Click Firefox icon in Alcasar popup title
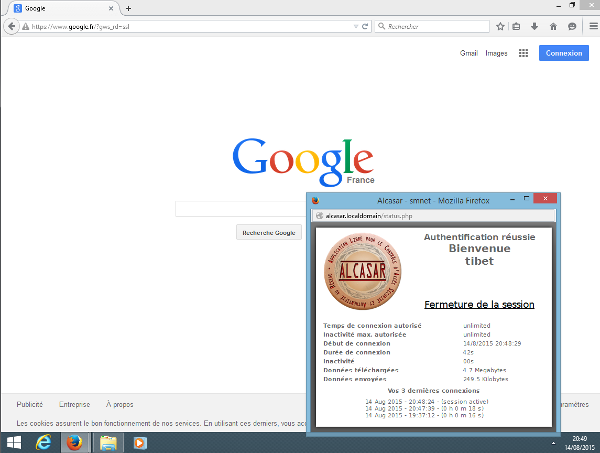 point(315,200)
